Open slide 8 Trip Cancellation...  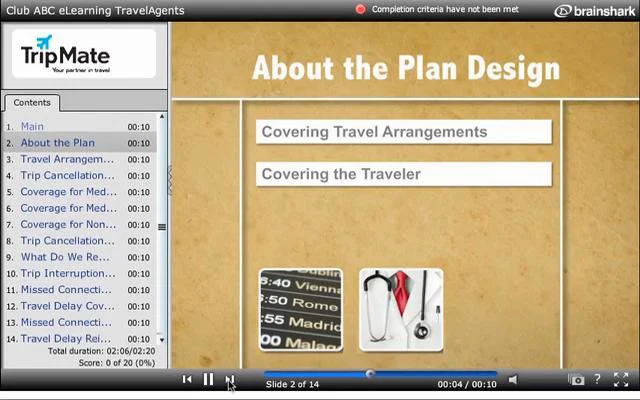click(68, 241)
